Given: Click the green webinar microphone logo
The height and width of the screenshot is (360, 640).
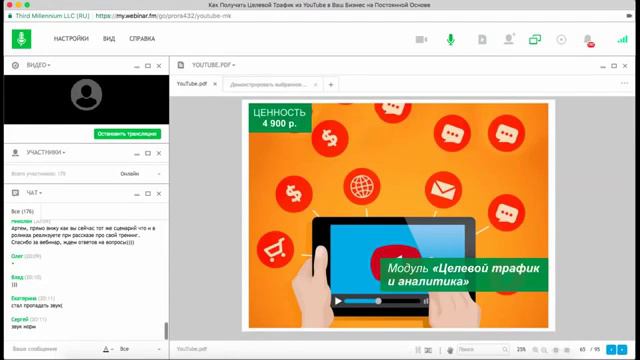Looking at the screenshot, I should 21,39.
